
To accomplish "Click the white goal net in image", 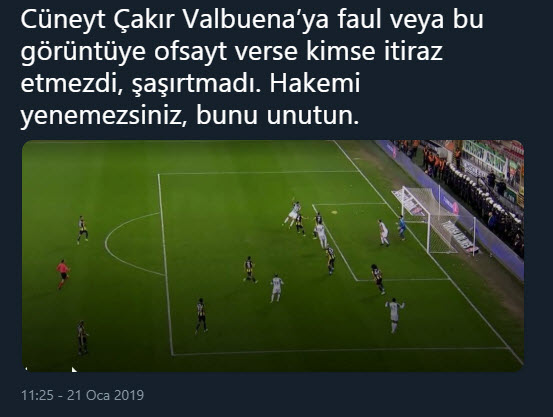I will pos(429,219).
